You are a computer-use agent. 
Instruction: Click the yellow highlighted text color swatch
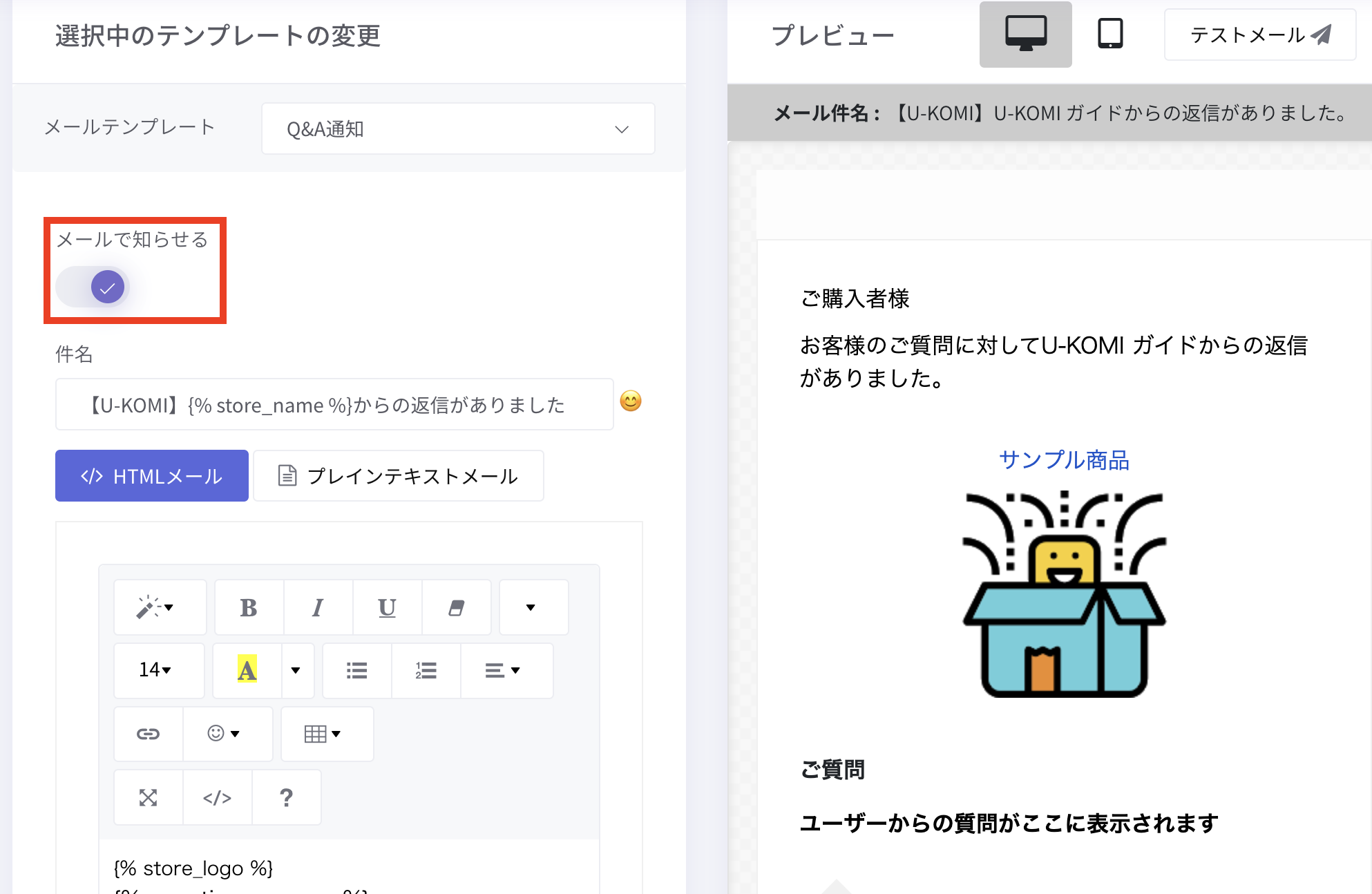click(x=247, y=670)
